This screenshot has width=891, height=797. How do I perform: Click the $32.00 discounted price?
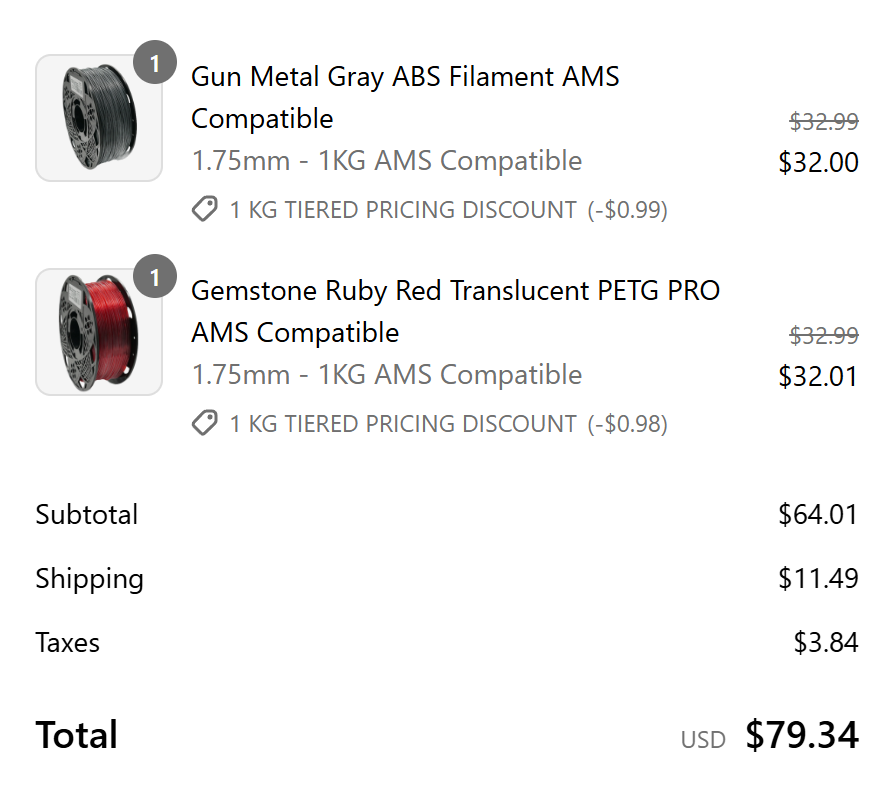click(x=818, y=162)
